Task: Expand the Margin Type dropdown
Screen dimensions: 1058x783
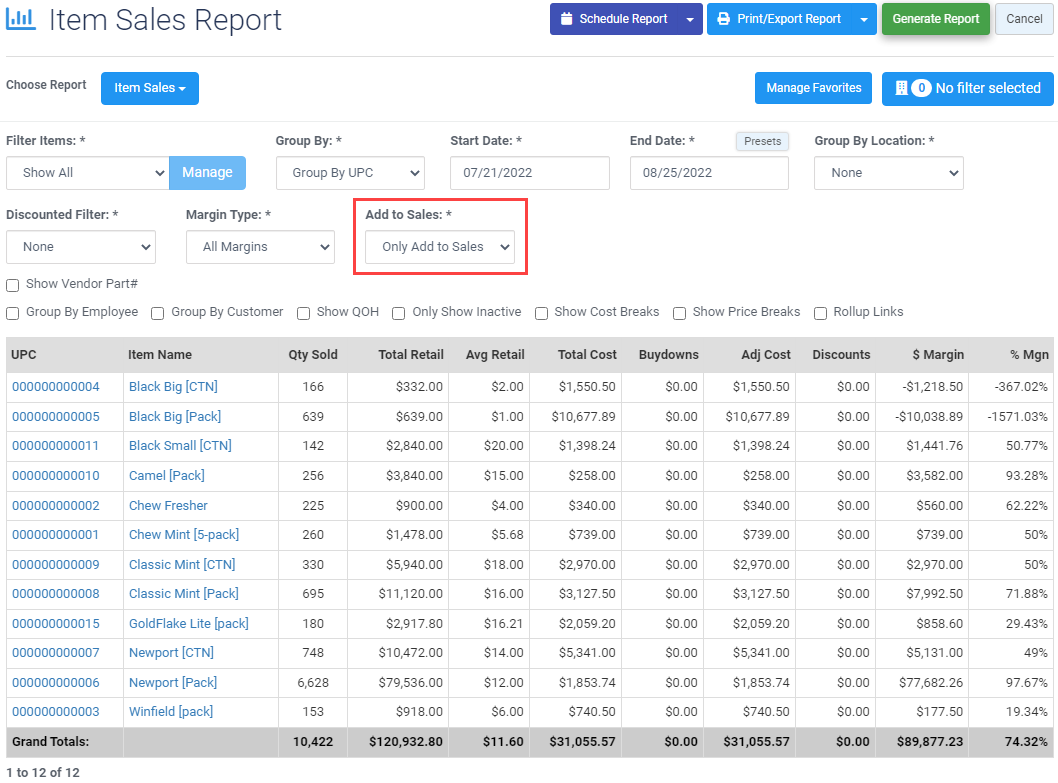Action: (260, 247)
